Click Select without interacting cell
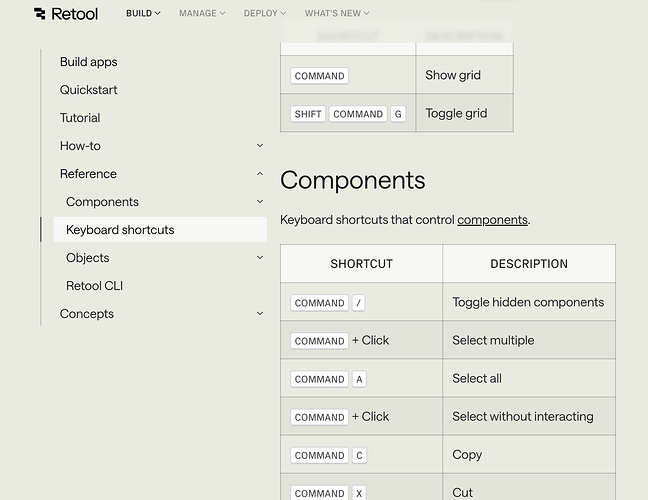Viewport: 648px width, 500px height. click(529, 416)
